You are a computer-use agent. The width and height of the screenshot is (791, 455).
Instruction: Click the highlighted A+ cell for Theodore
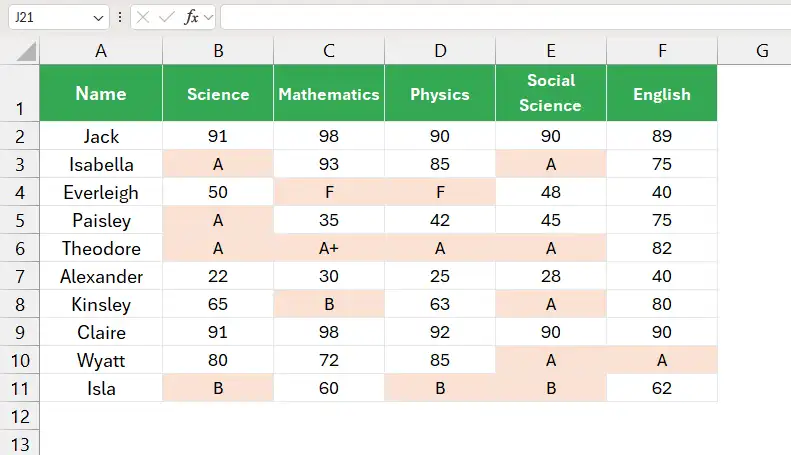329,248
